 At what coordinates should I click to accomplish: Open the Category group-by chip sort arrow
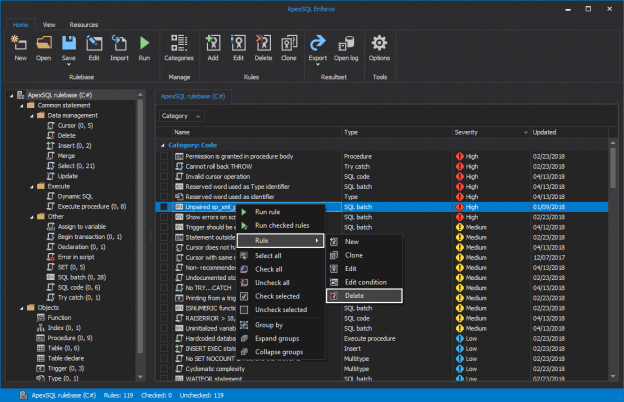pyautogui.click(x=198, y=116)
